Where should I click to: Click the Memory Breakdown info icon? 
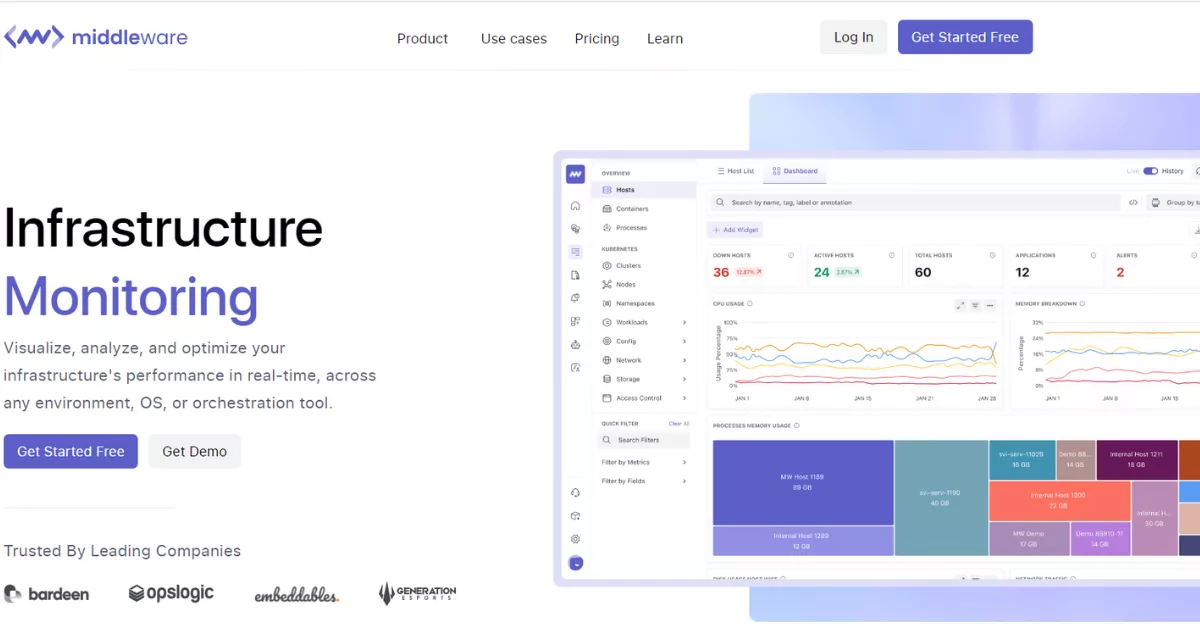pos(1082,304)
